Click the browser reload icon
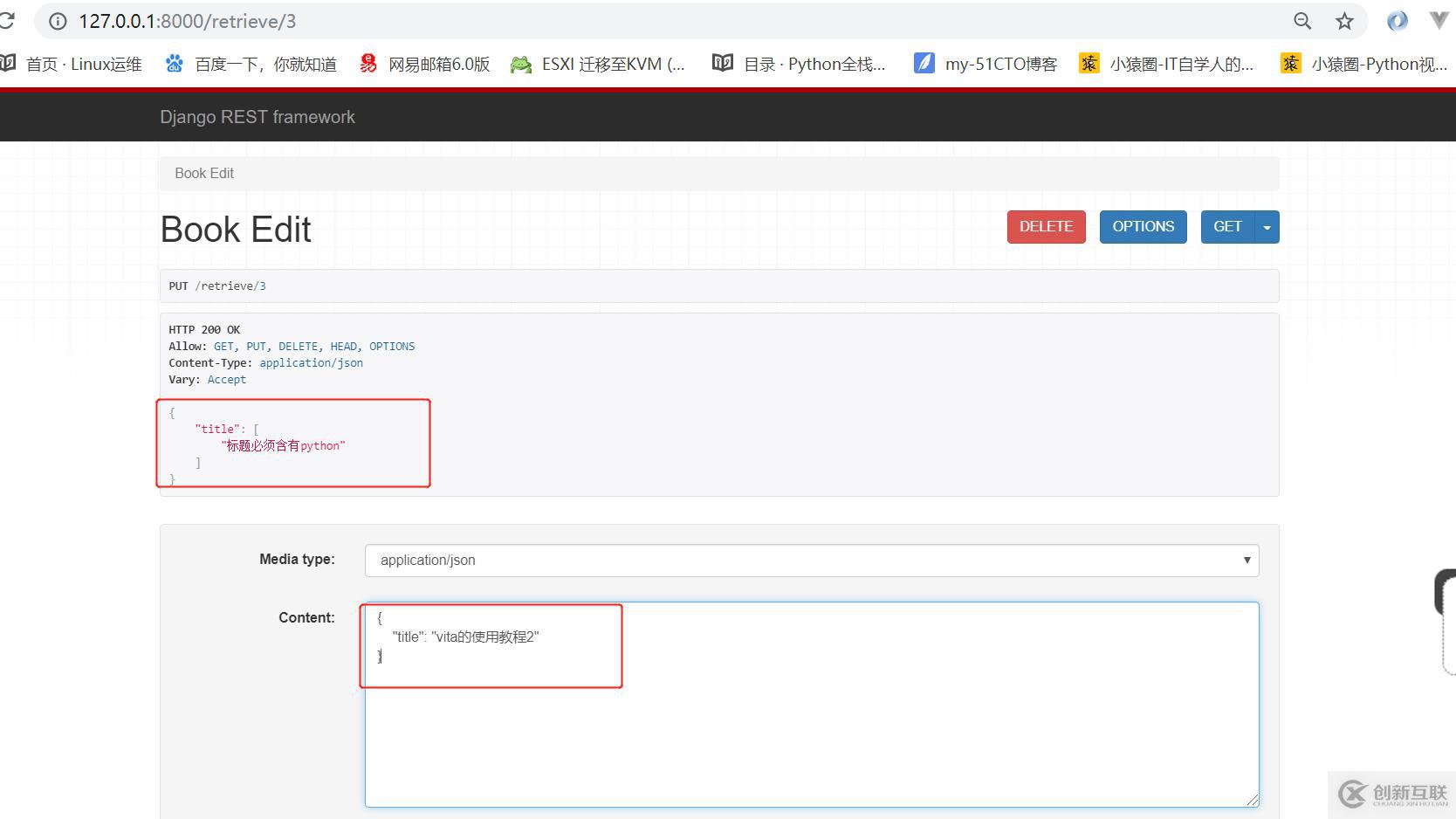This screenshot has width=1456, height=819. (7, 21)
